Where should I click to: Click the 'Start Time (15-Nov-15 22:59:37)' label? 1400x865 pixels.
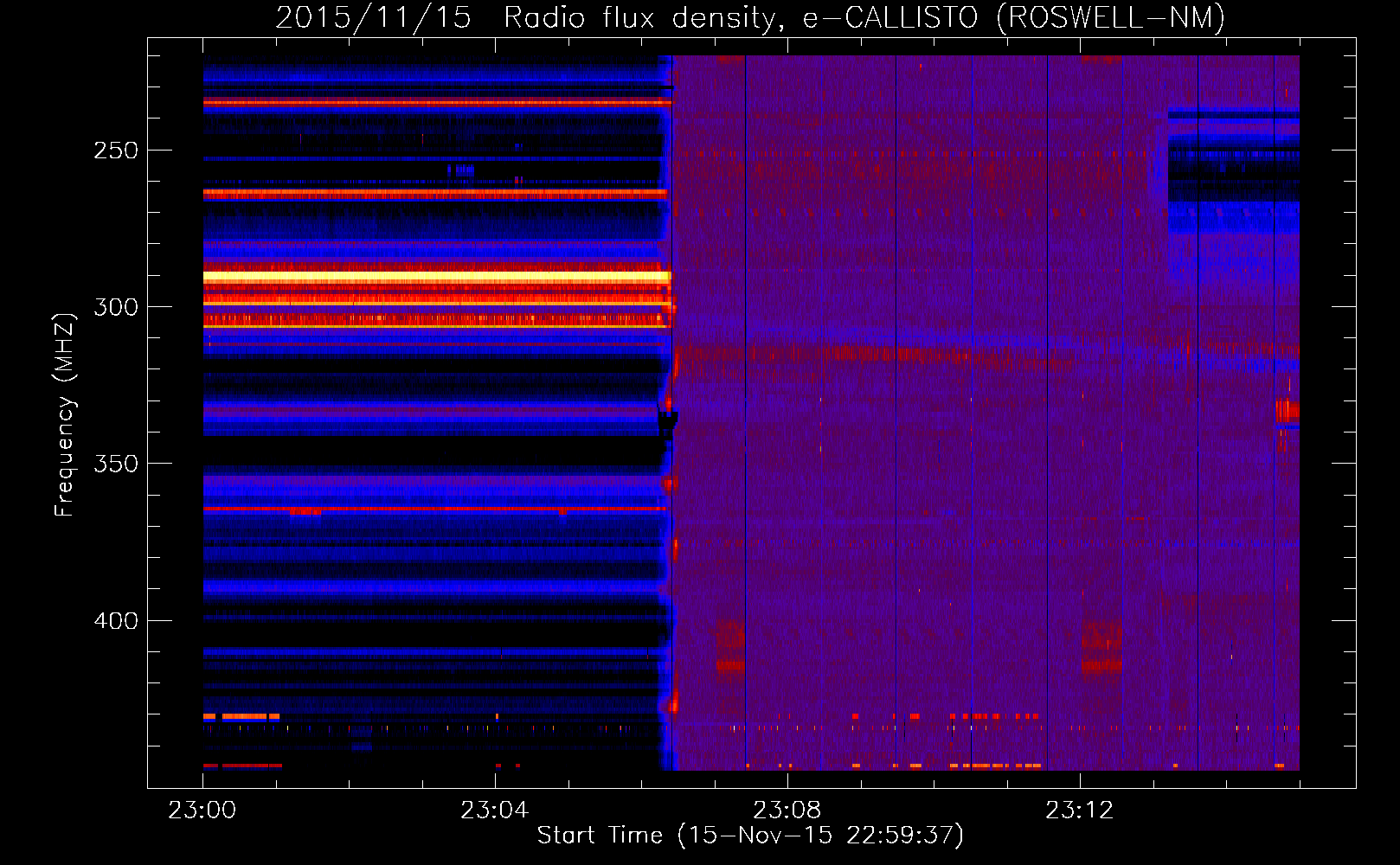[x=750, y=836]
